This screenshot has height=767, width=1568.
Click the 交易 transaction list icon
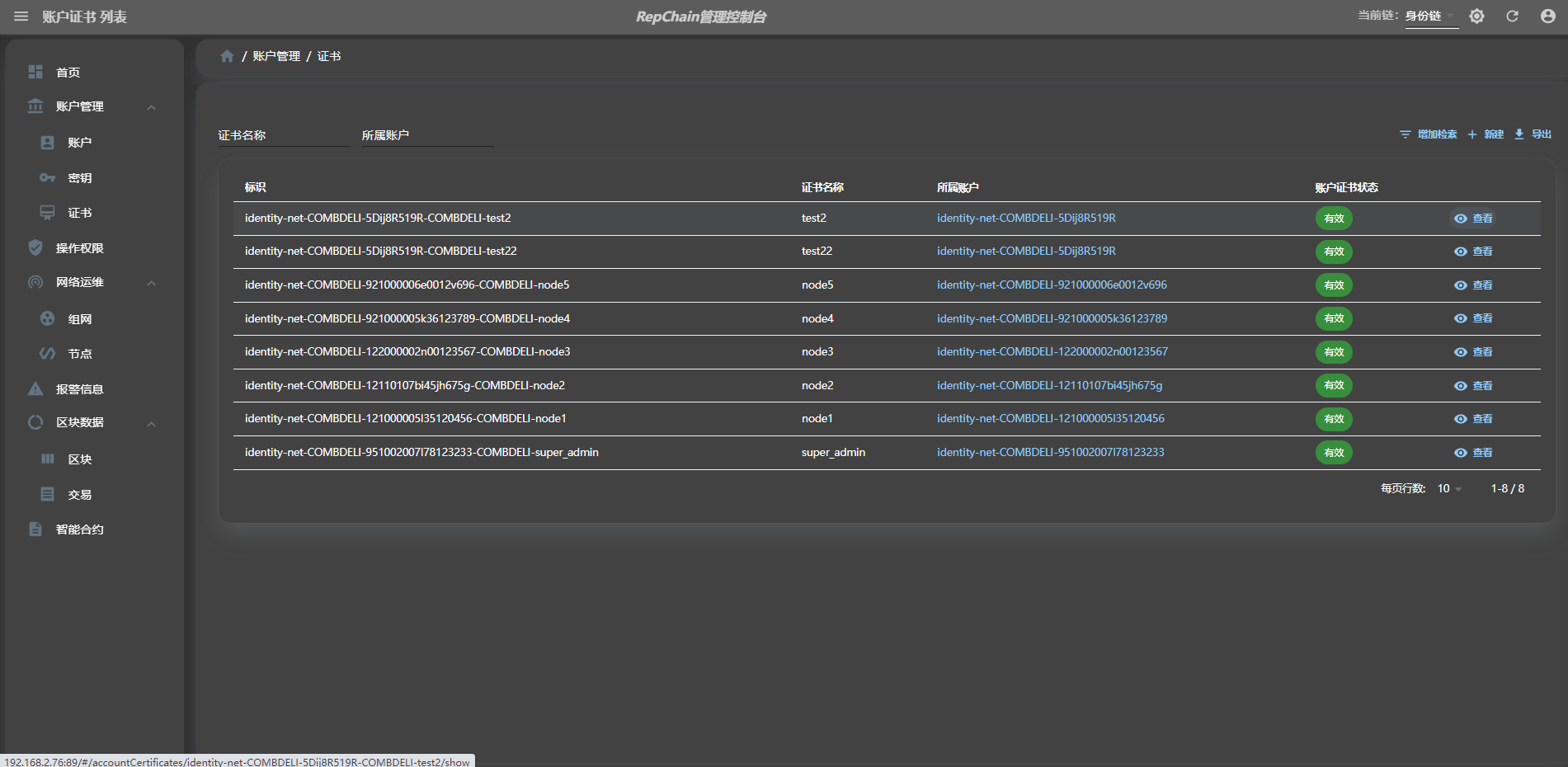click(48, 494)
